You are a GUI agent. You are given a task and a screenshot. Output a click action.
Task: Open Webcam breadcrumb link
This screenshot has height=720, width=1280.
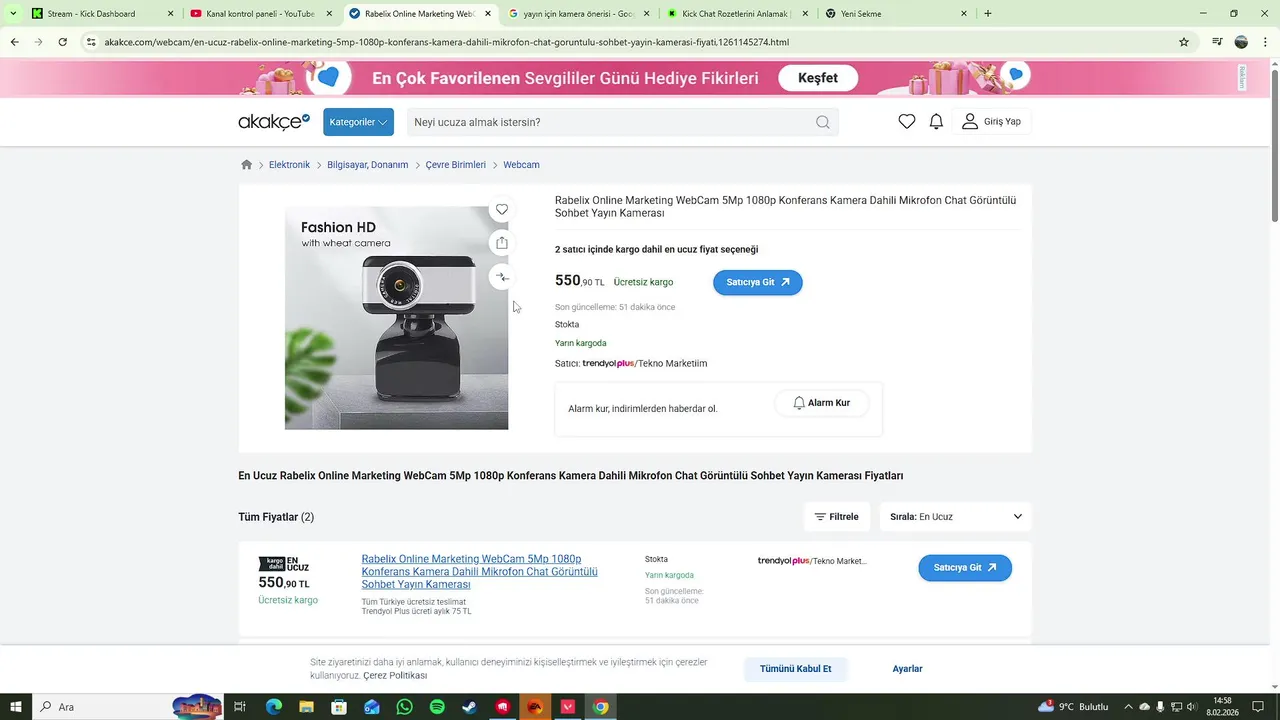pos(521,165)
